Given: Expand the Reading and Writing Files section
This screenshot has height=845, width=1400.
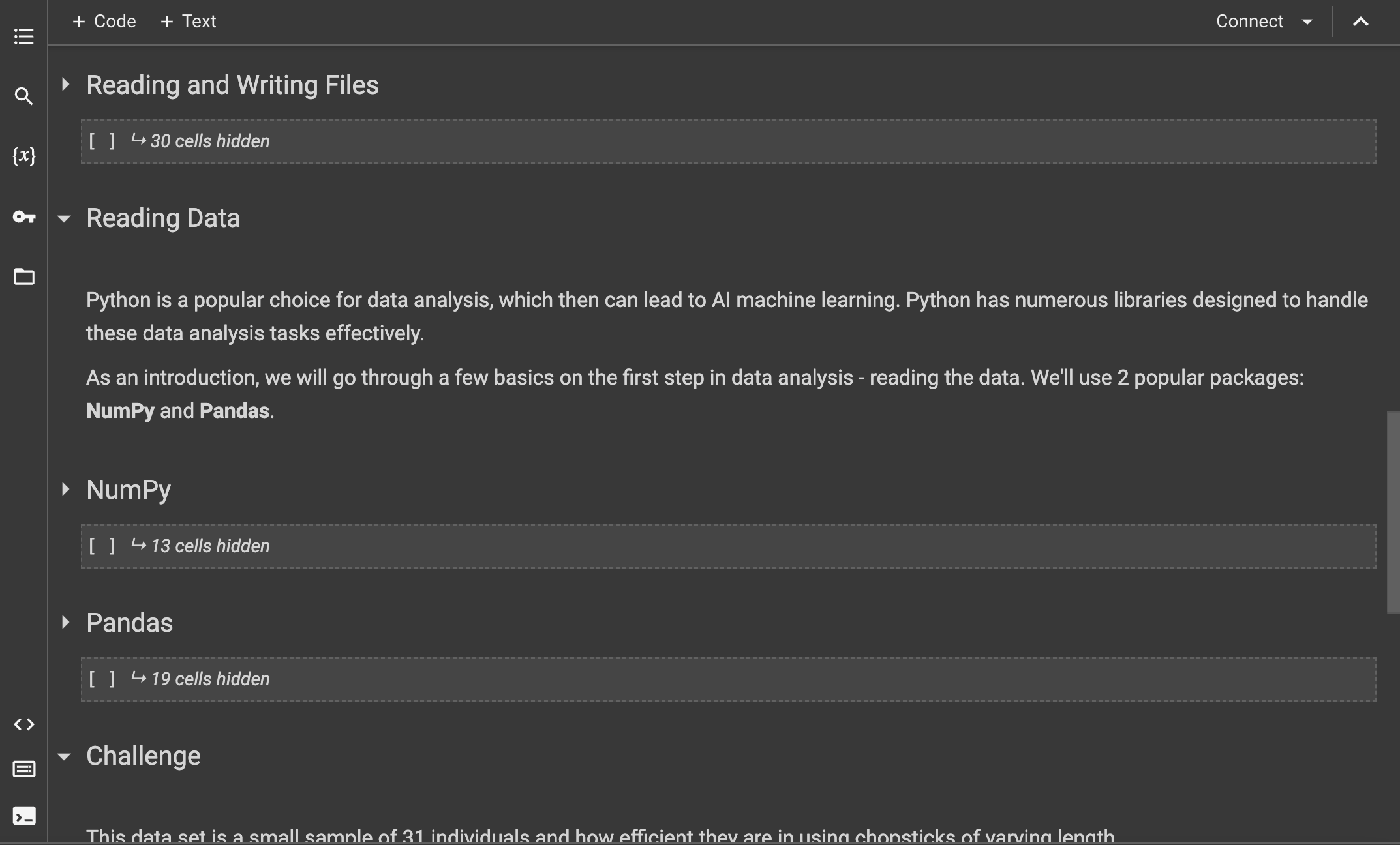Looking at the screenshot, I should (65, 85).
